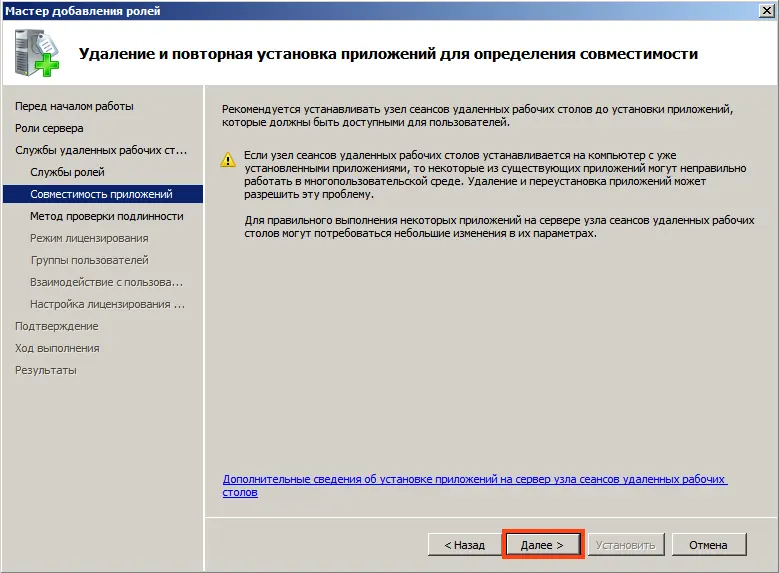The height and width of the screenshot is (573, 779).
Task: Click the Взаимодействие с пользова... step
Action: (x=107, y=282)
